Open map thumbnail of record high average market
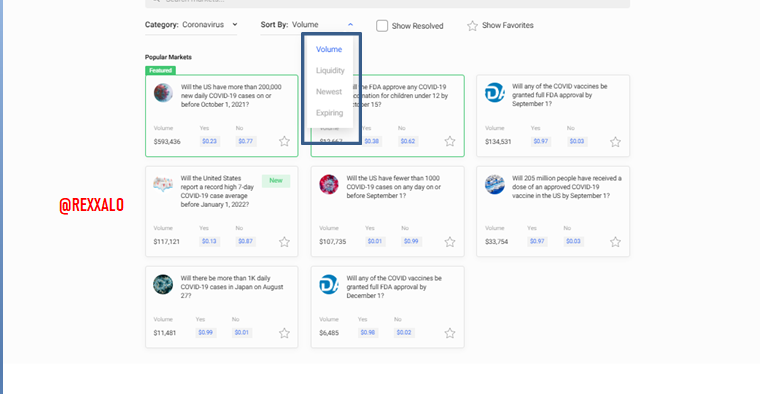 click(x=163, y=184)
